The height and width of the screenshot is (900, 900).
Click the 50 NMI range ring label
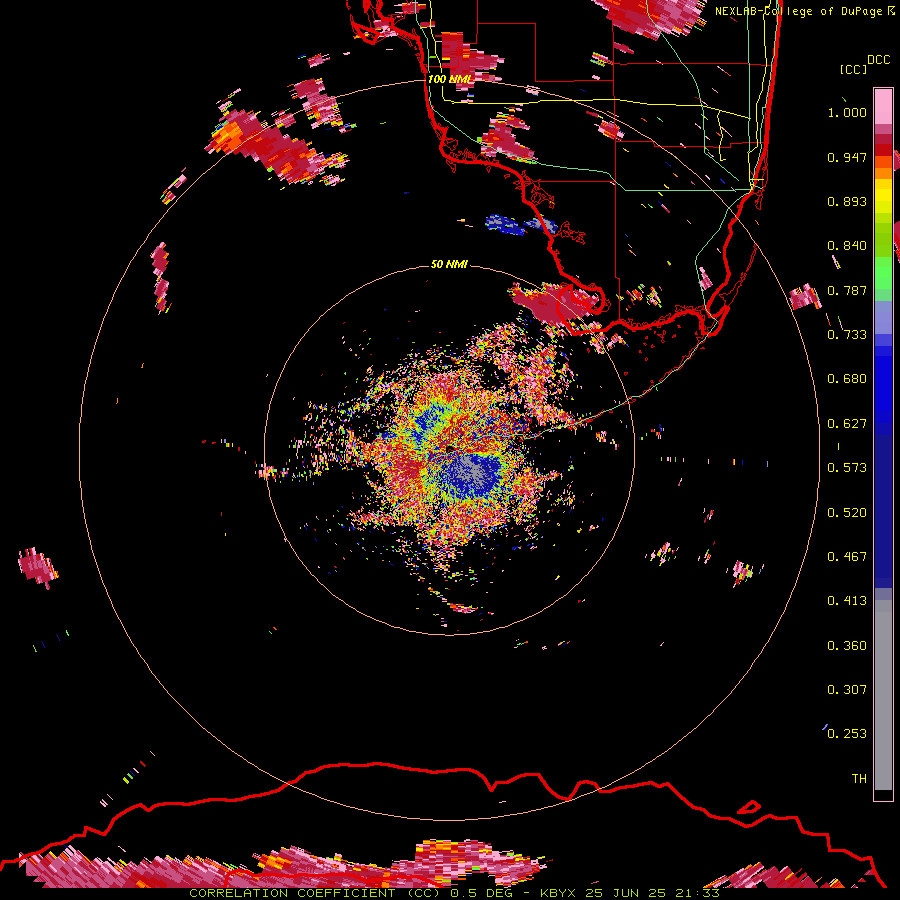449,264
